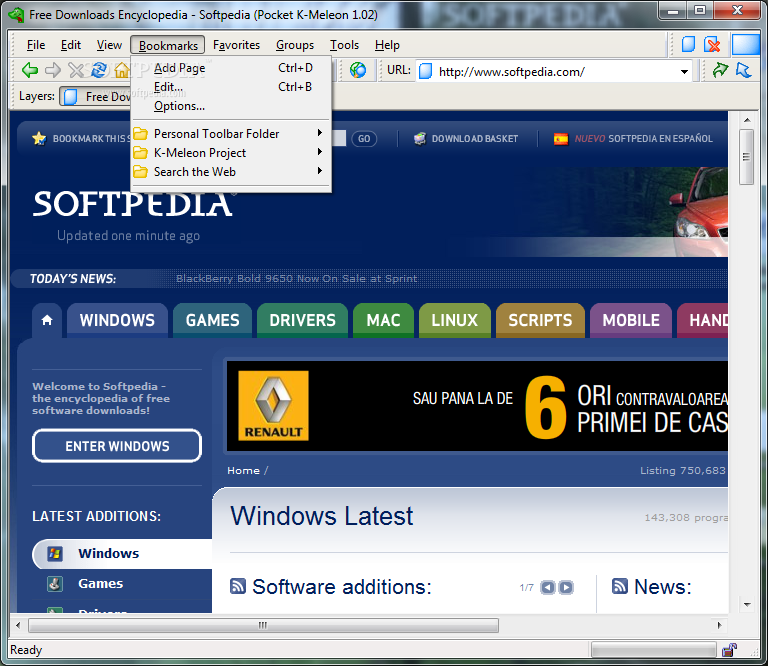This screenshot has height=666, width=768.
Task: Click the home icon tab on Softpedia
Action: (47, 320)
